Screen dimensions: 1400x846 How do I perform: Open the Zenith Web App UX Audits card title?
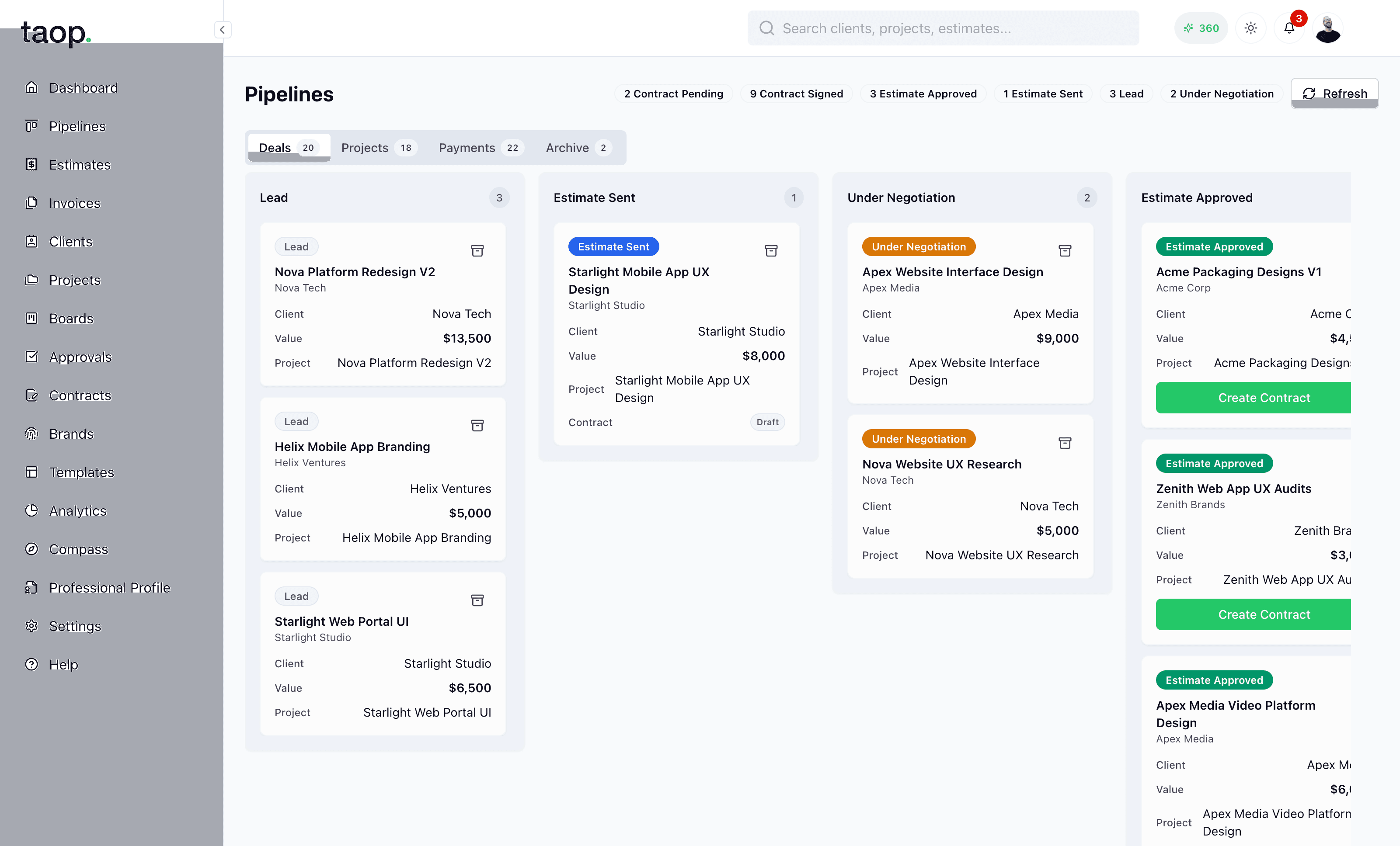click(1233, 488)
